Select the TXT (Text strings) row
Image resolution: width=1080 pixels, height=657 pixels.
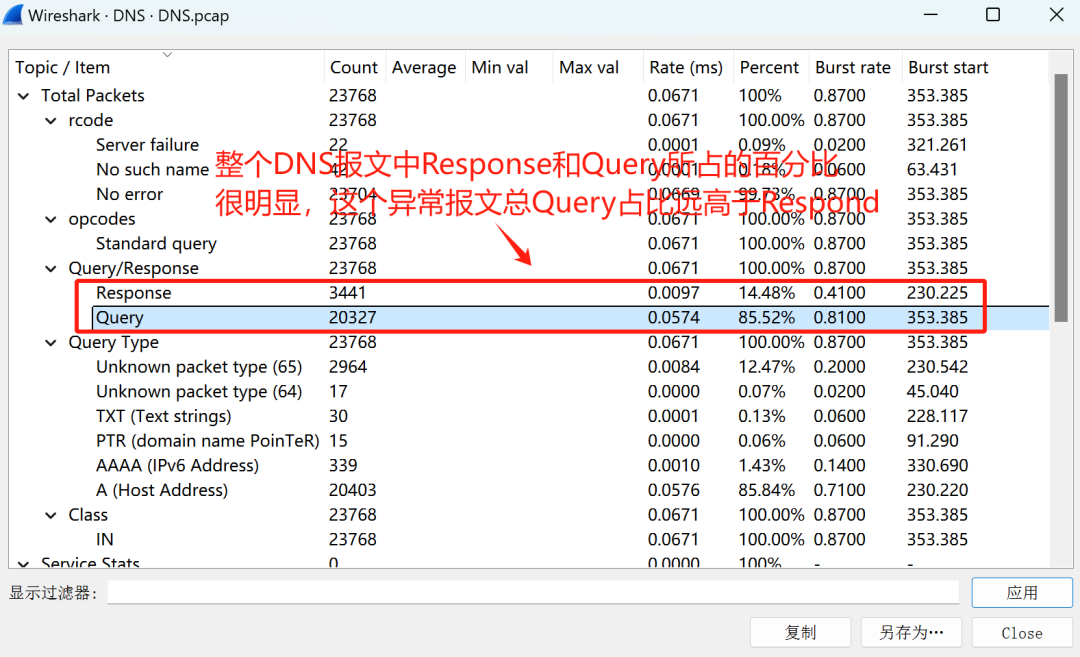(163, 416)
